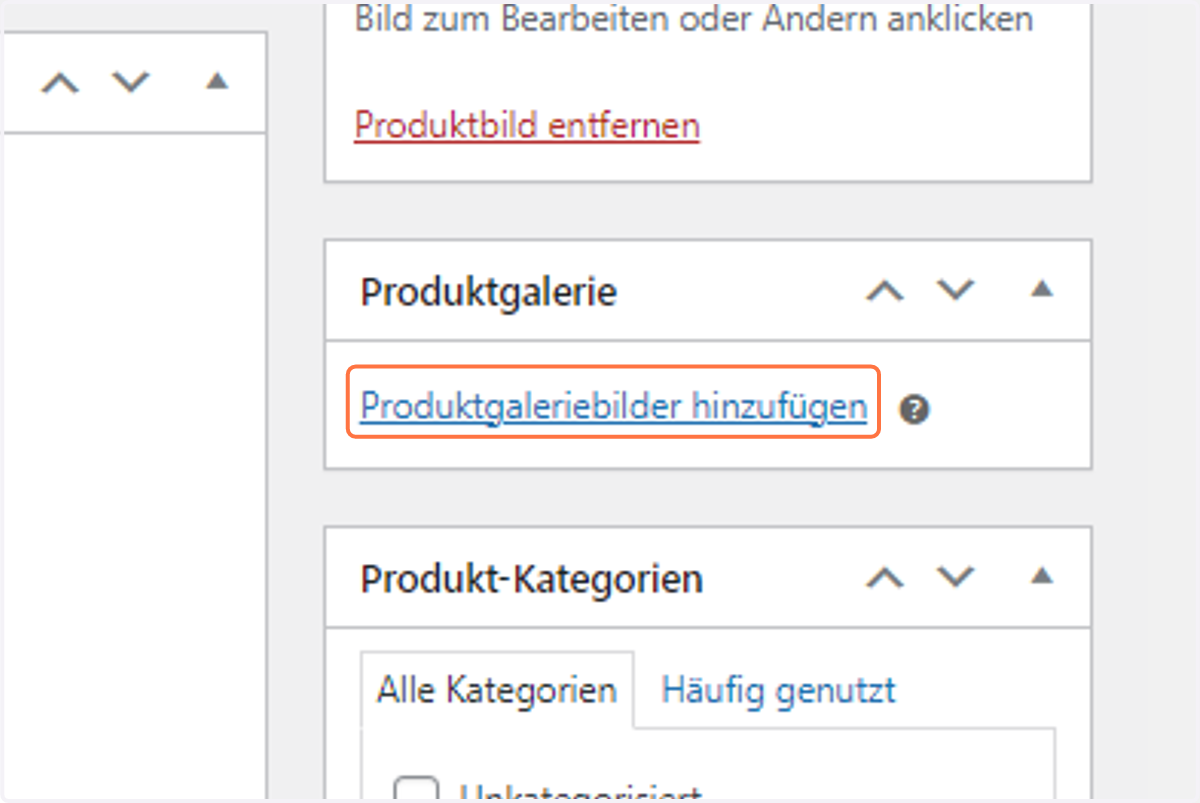
Task: Click Produkt-Kategorien panel heading
Action: coord(532,579)
